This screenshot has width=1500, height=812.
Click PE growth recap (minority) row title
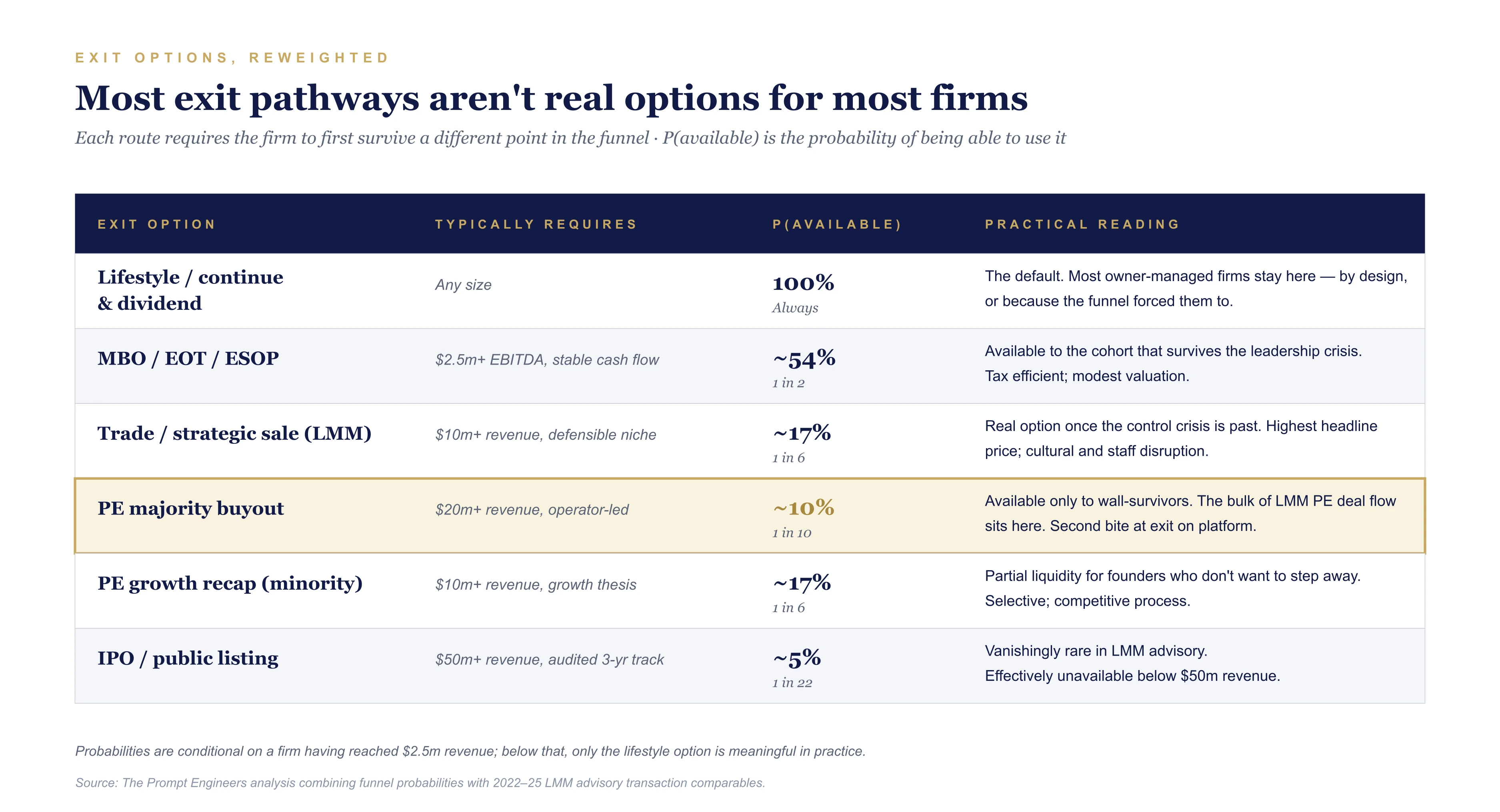pyautogui.click(x=230, y=583)
